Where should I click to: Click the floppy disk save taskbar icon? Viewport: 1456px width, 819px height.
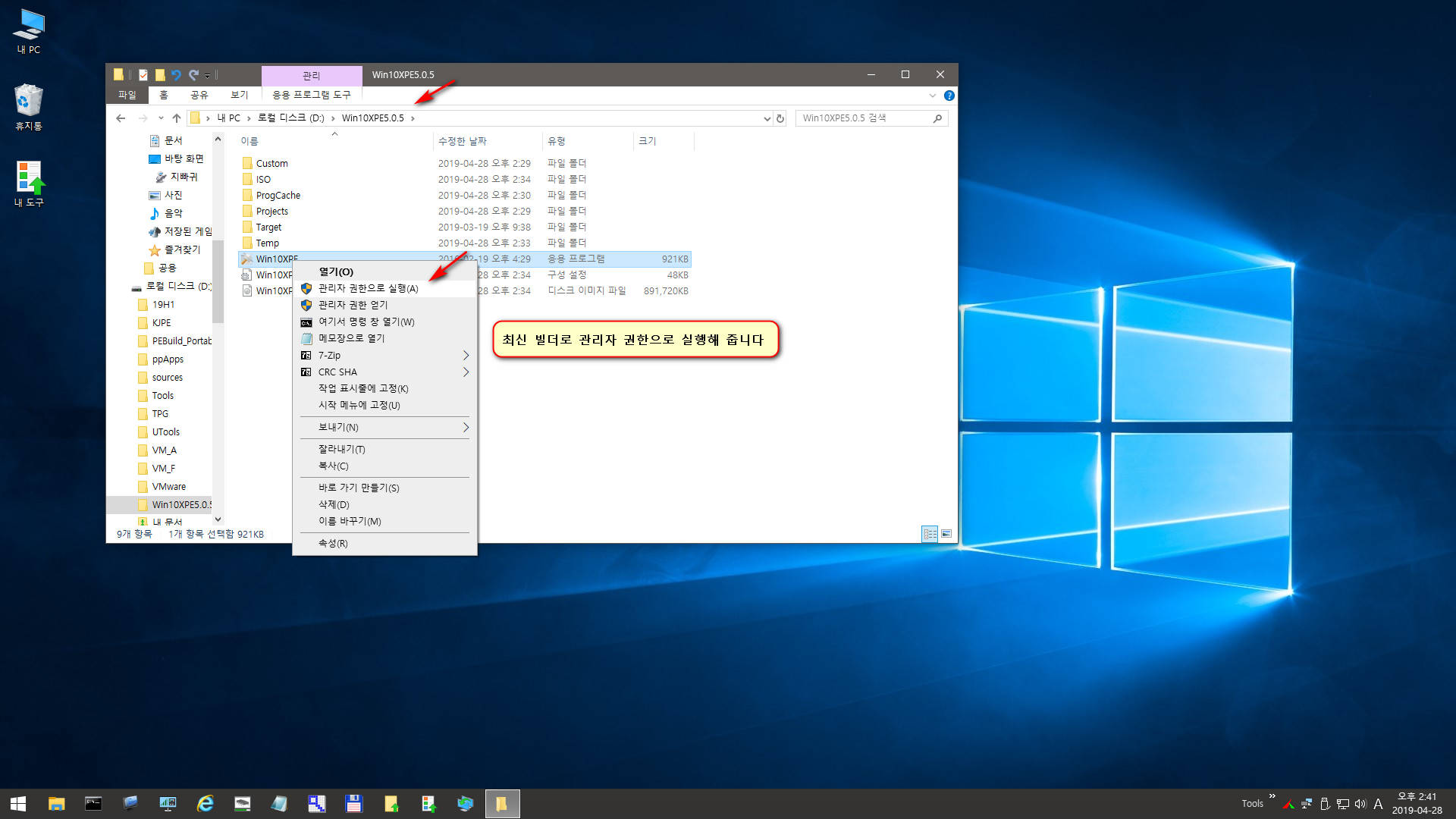point(353,804)
